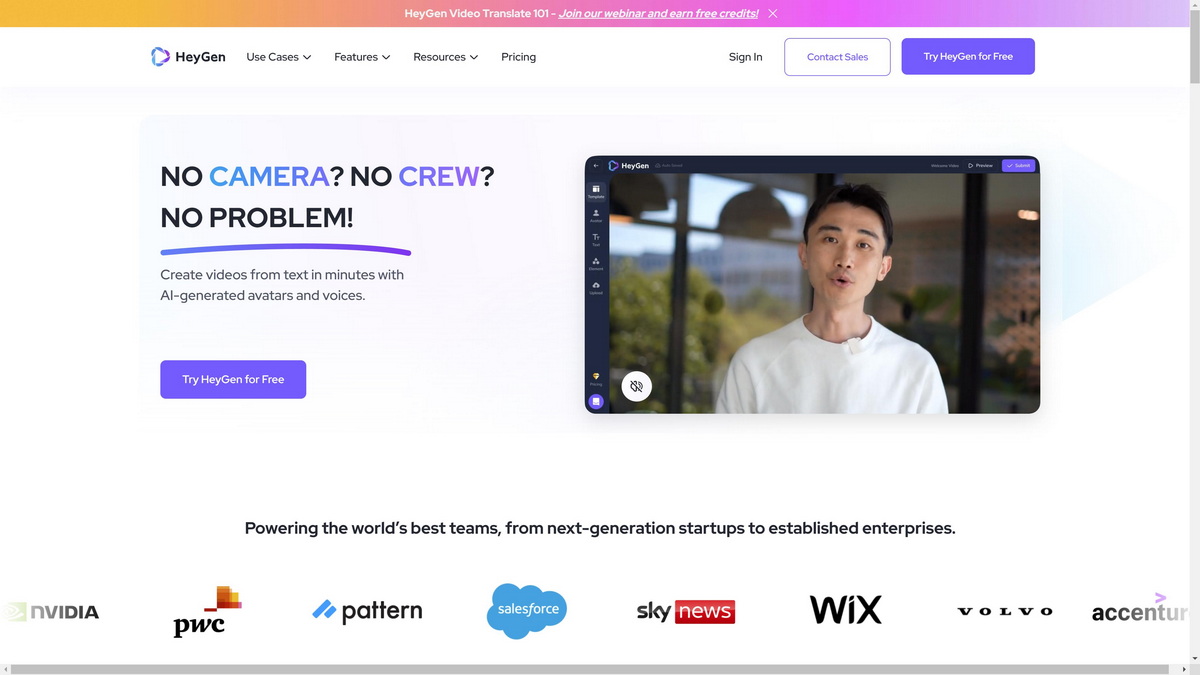1200x675 pixels.
Task: Expand the Resources dropdown
Action: tap(446, 57)
